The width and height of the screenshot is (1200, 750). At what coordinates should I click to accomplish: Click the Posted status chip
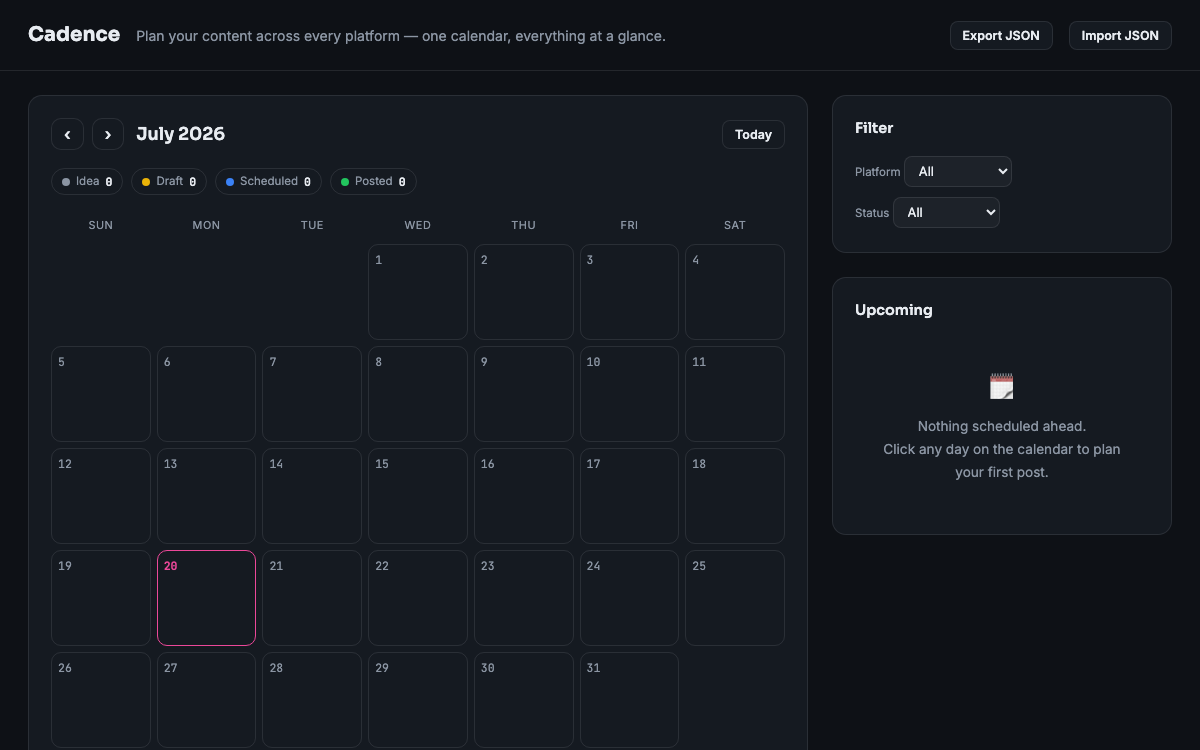373,181
